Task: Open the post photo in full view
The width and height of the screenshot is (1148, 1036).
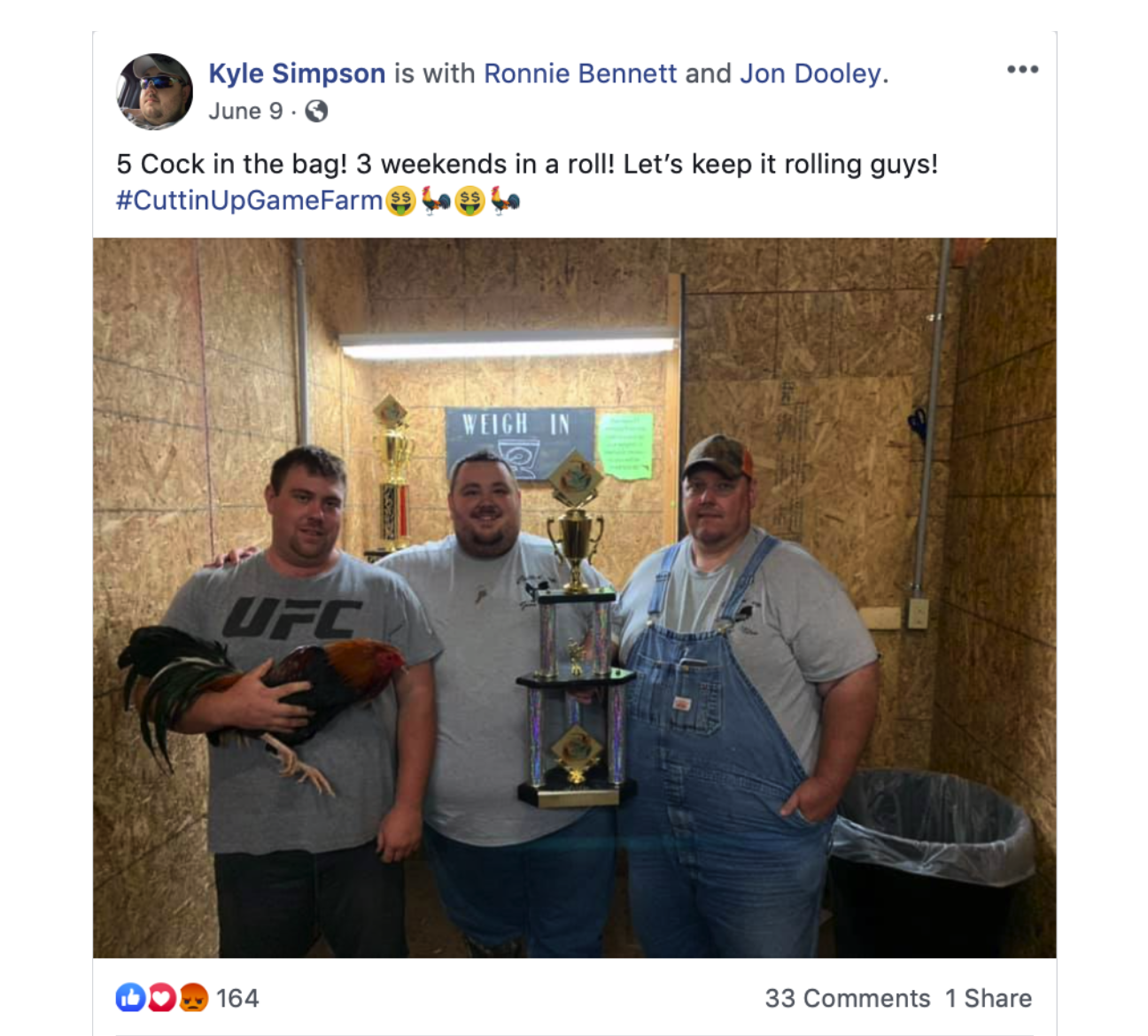Action: click(574, 598)
